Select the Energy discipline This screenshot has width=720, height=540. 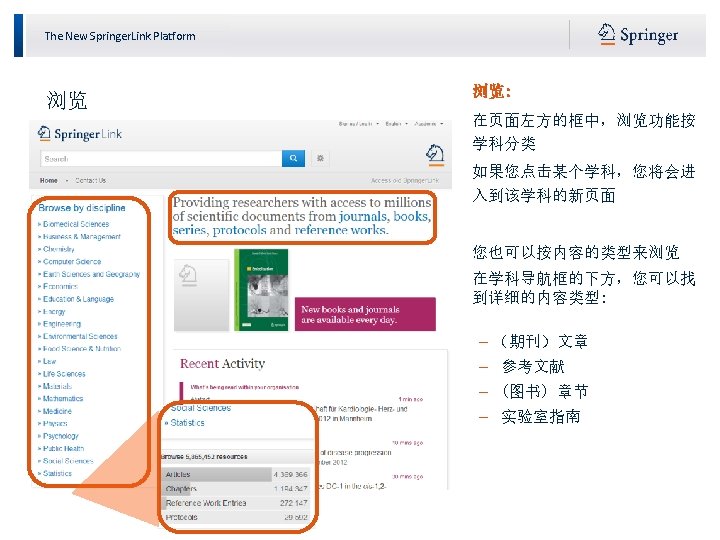54,311
